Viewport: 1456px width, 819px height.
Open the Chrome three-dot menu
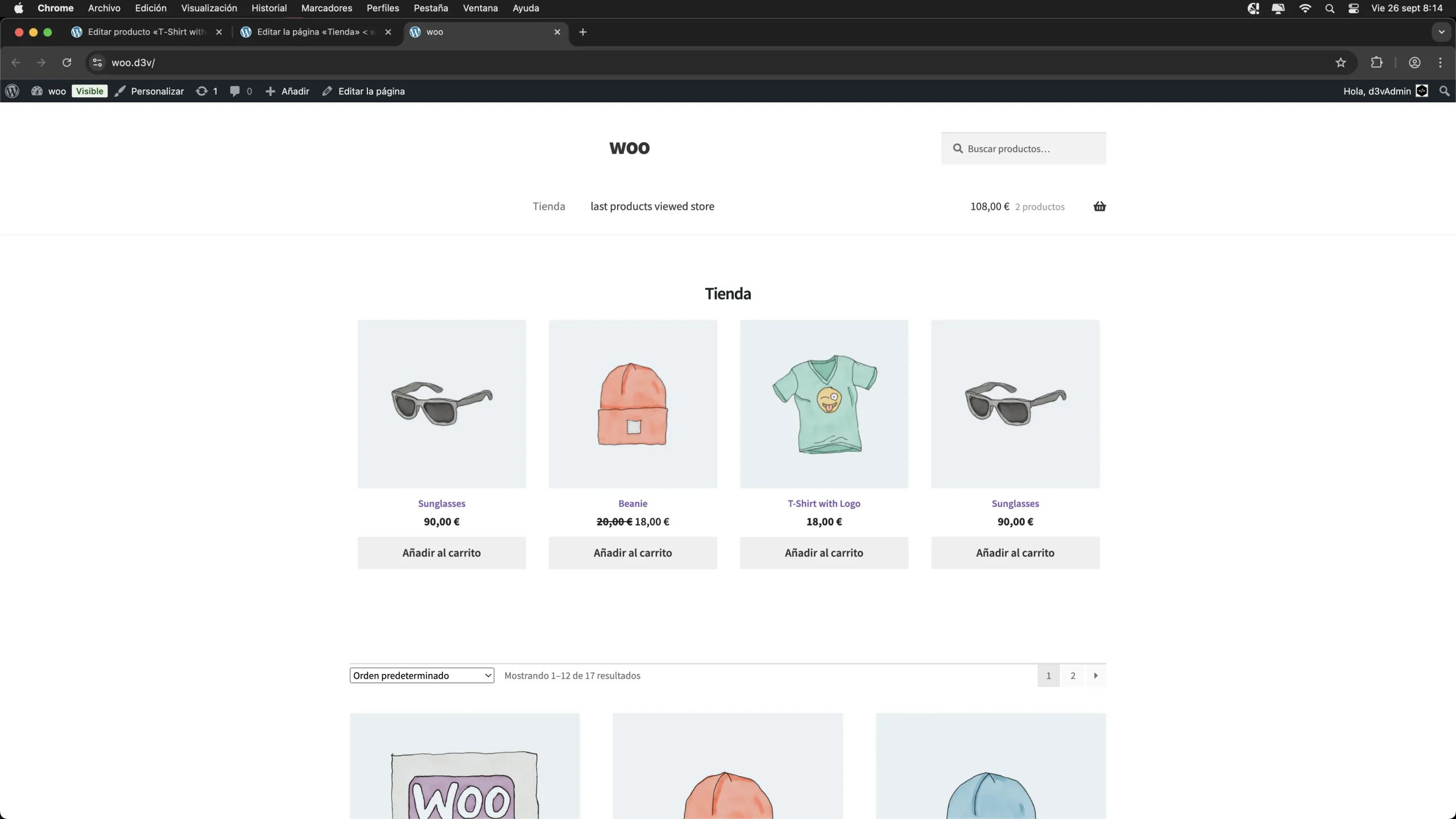(1440, 63)
